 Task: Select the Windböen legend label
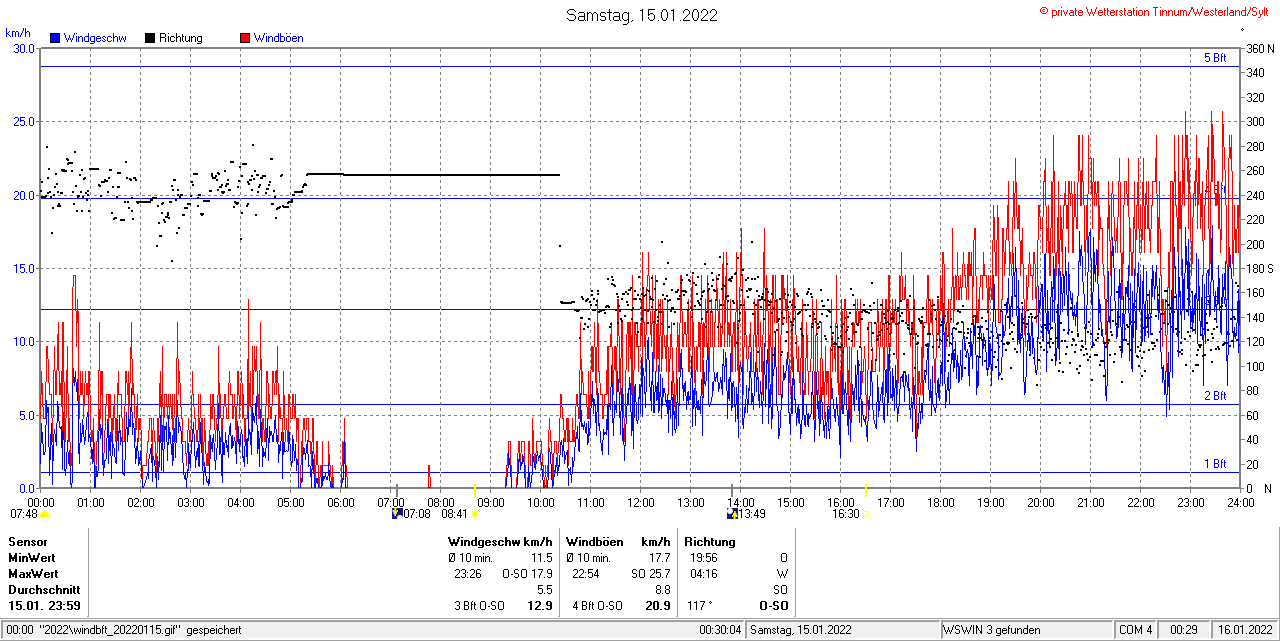pos(279,38)
